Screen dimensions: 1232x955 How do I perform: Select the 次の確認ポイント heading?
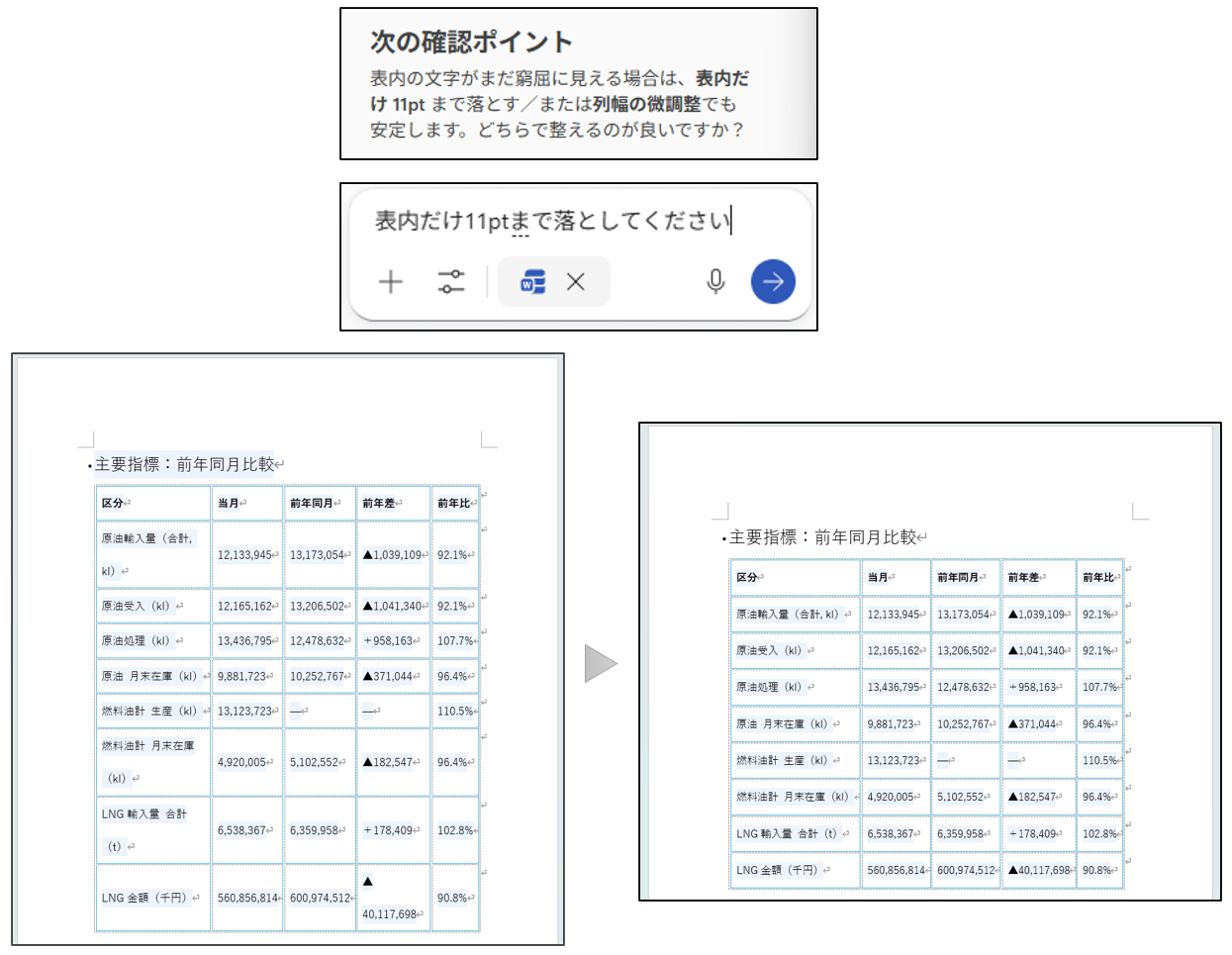(x=471, y=42)
